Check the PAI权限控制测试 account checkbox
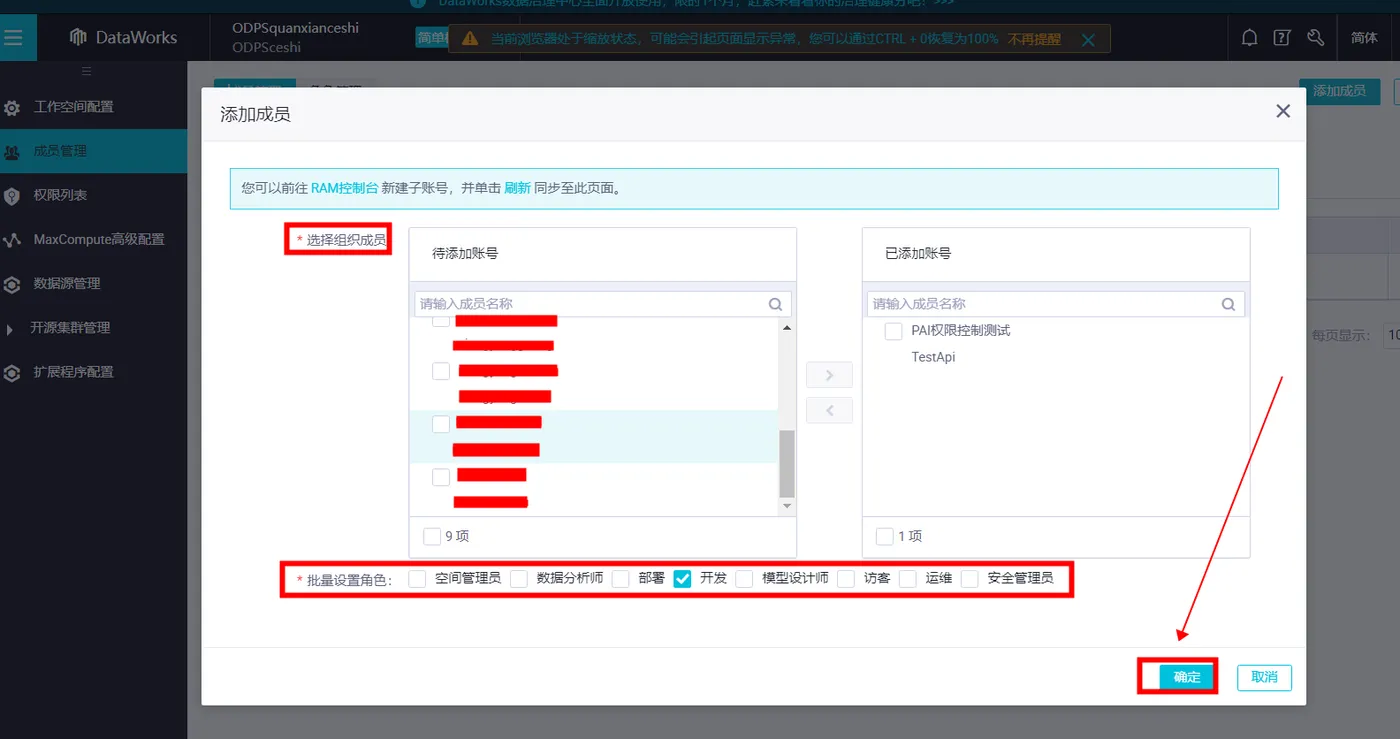 (894, 331)
